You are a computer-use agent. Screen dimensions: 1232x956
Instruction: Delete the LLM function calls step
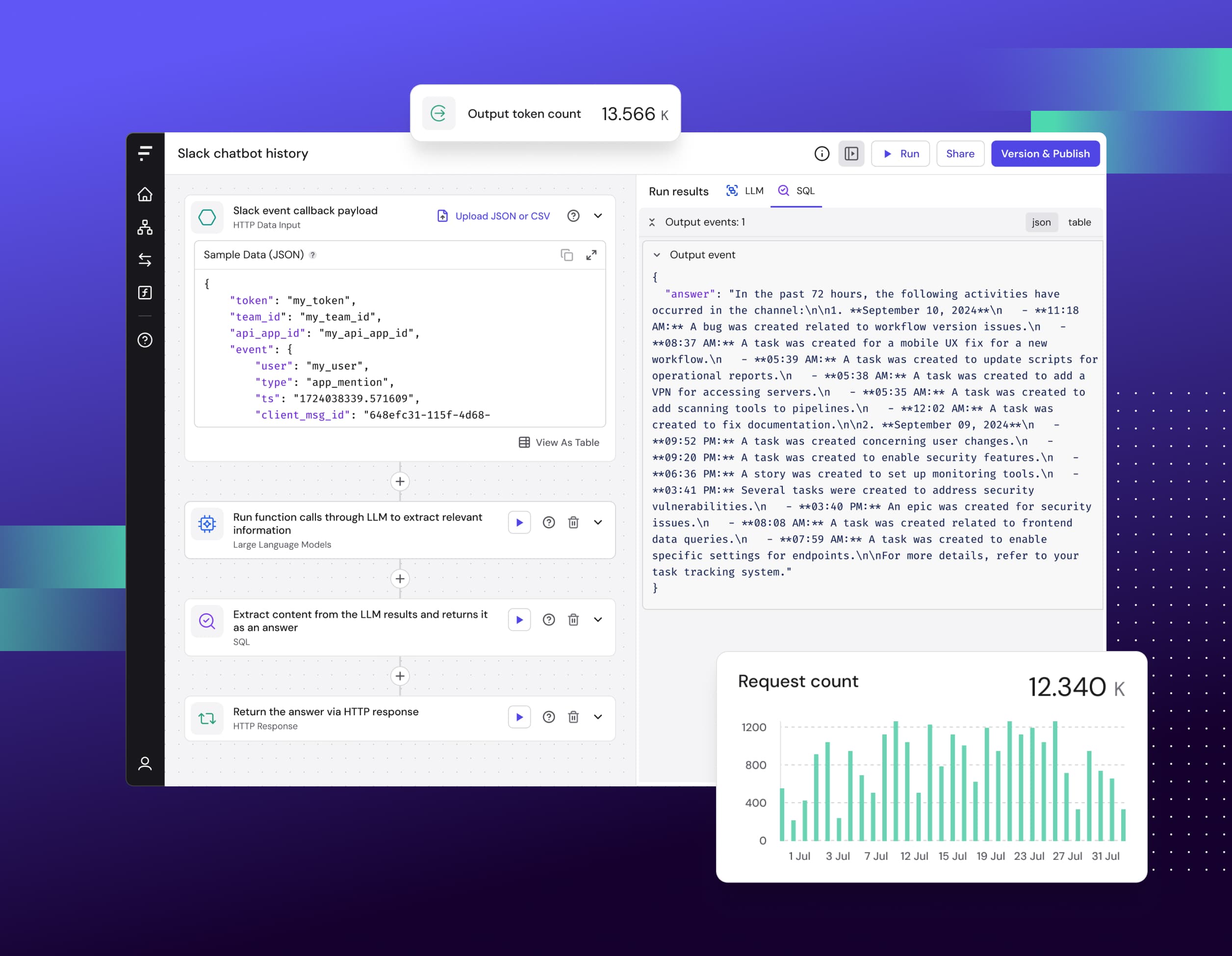coord(573,522)
